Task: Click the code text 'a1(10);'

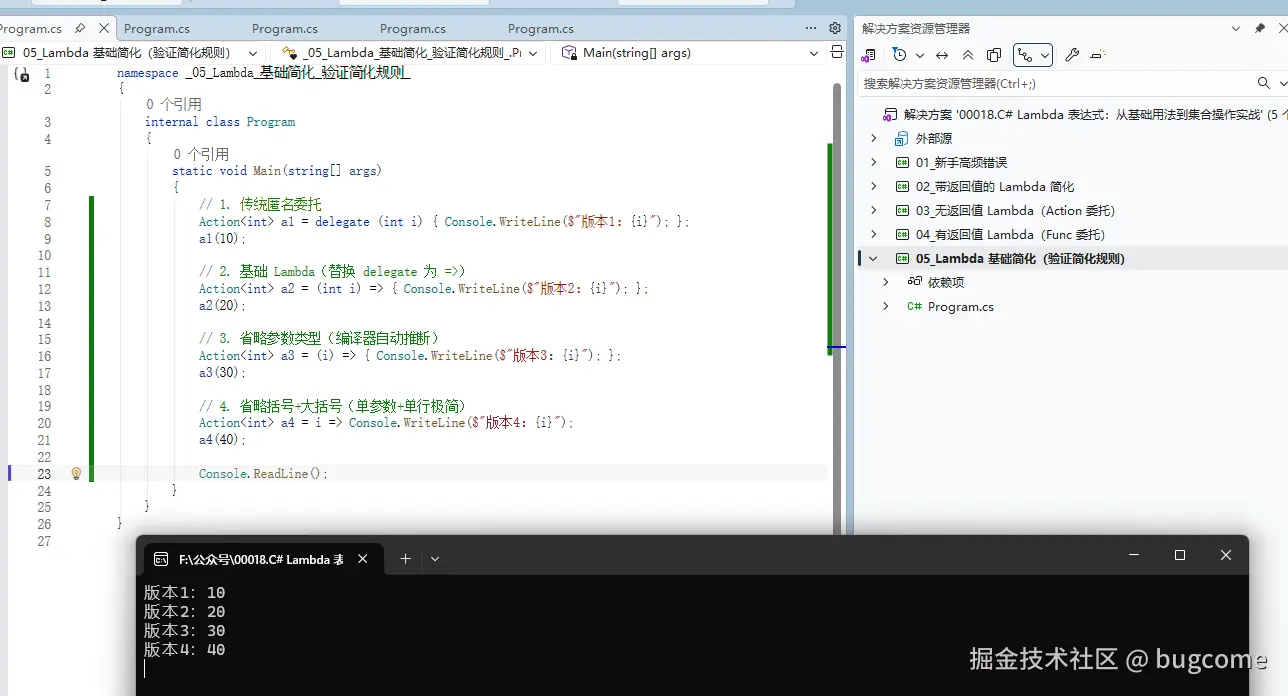Action: [x=222, y=239]
